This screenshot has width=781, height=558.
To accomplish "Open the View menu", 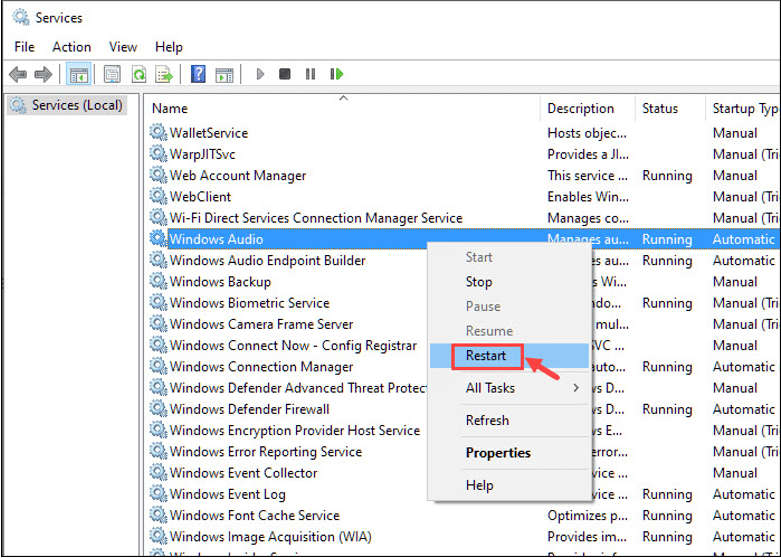I will [x=123, y=47].
